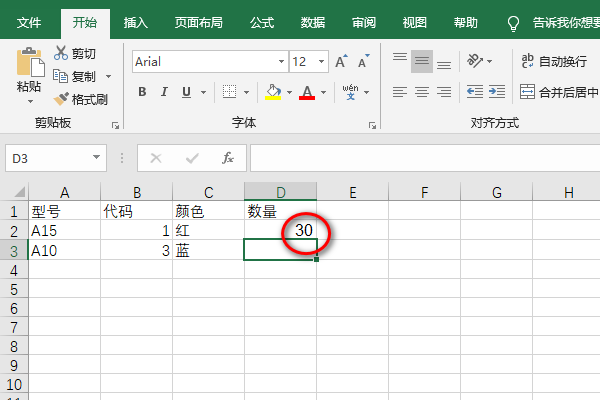The width and height of the screenshot is (600, 400).
Task: Decrease indent
Action: pos(475,92)
